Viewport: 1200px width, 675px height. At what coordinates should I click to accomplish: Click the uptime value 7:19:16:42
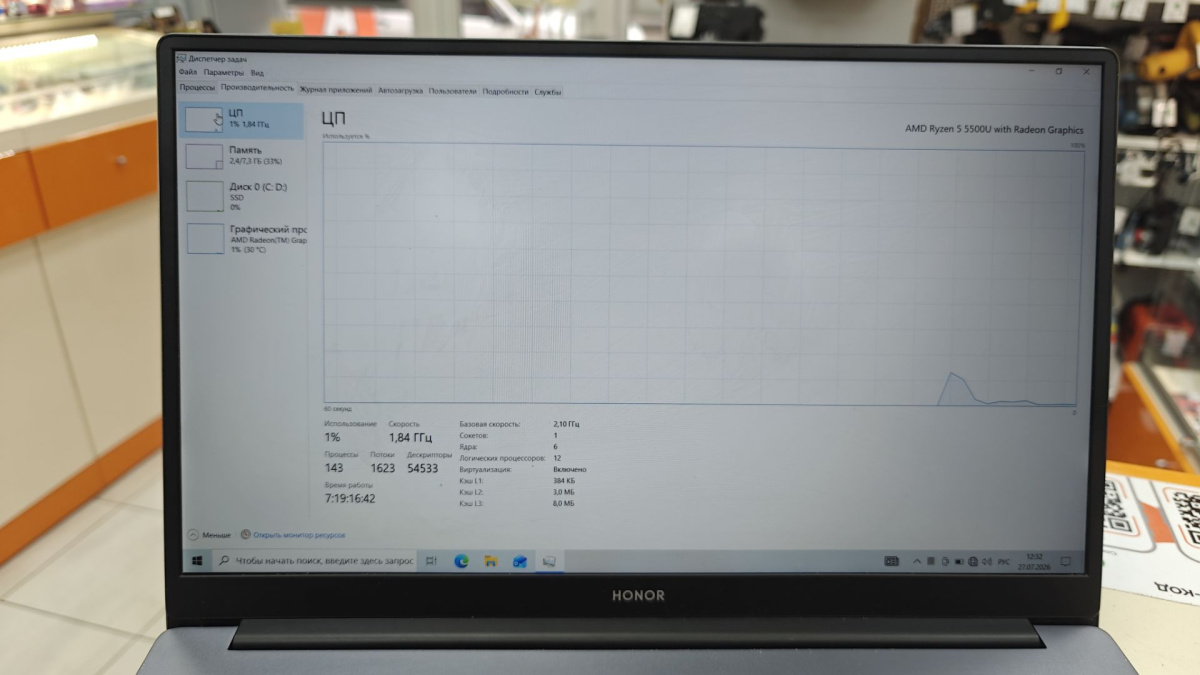[x=350, y=499]
